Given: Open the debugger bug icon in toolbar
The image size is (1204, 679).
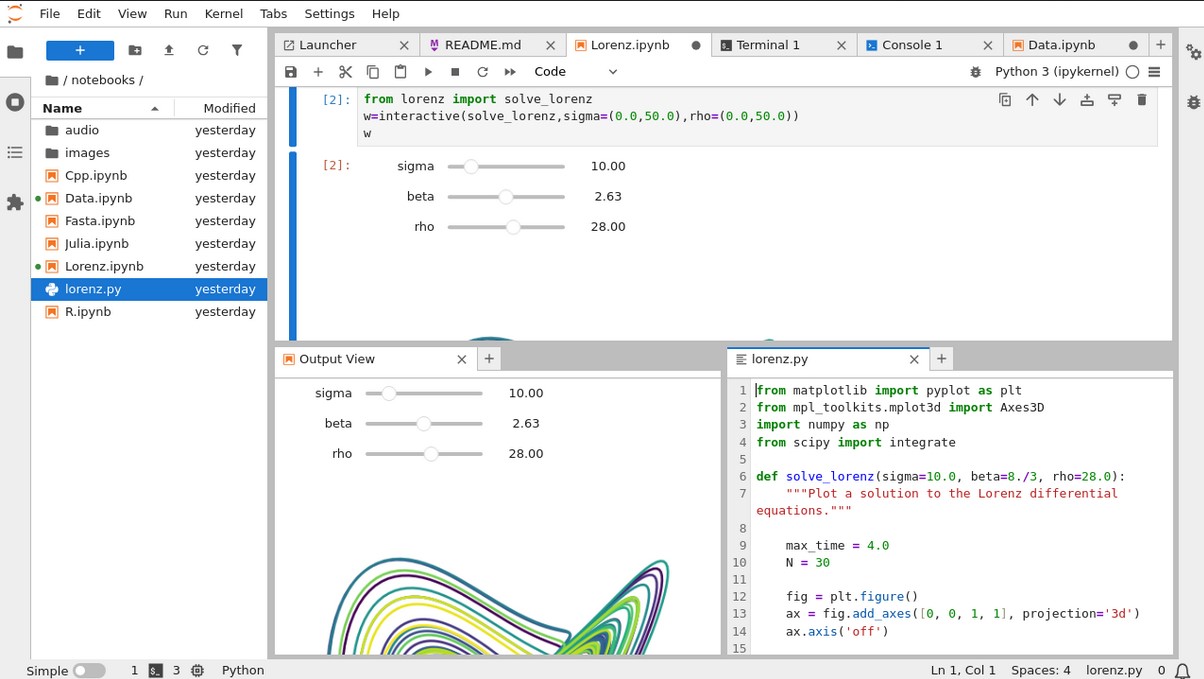Looking at the screenshot, I should [x=976, y=72].
